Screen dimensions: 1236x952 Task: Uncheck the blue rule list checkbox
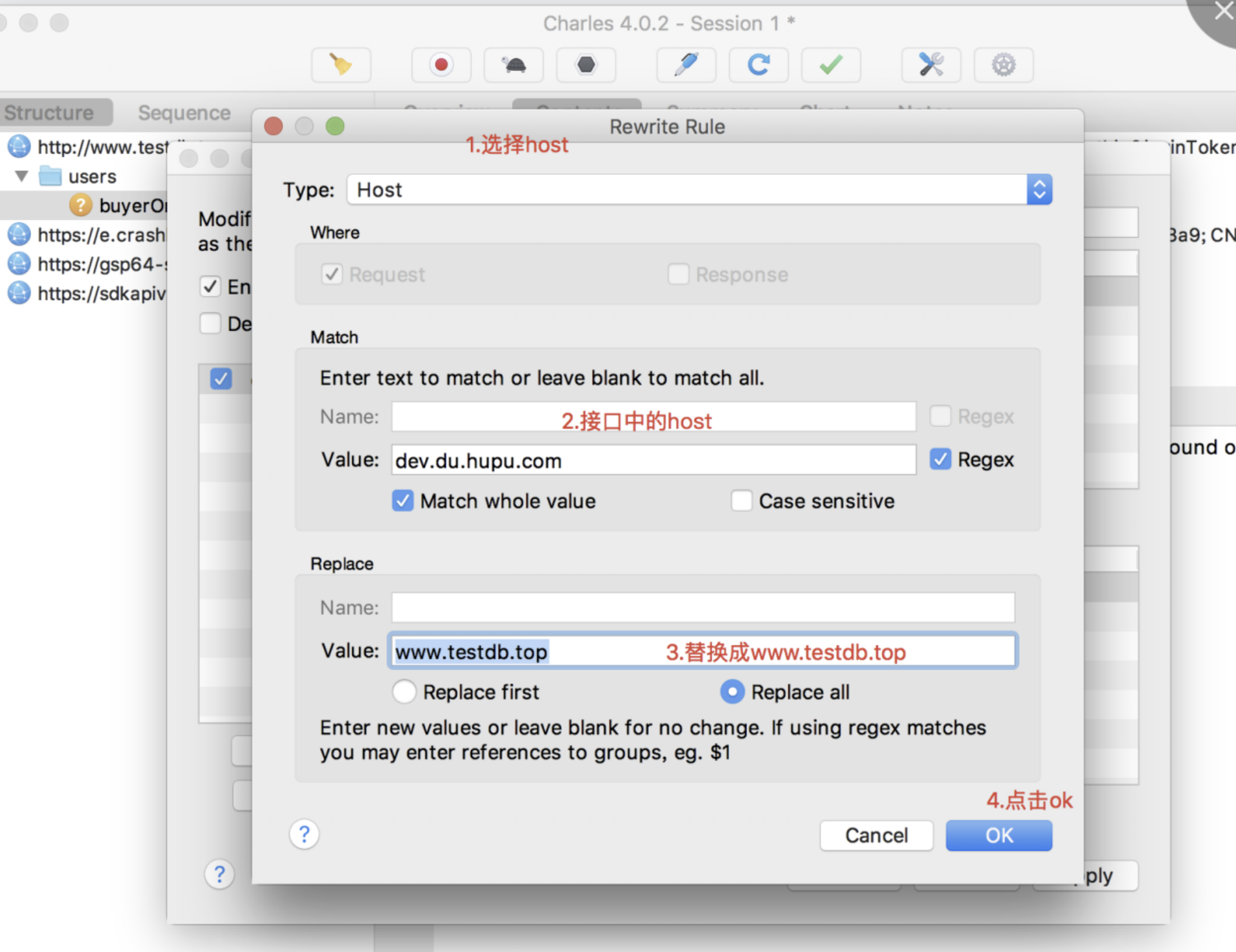tap(221, 378)
